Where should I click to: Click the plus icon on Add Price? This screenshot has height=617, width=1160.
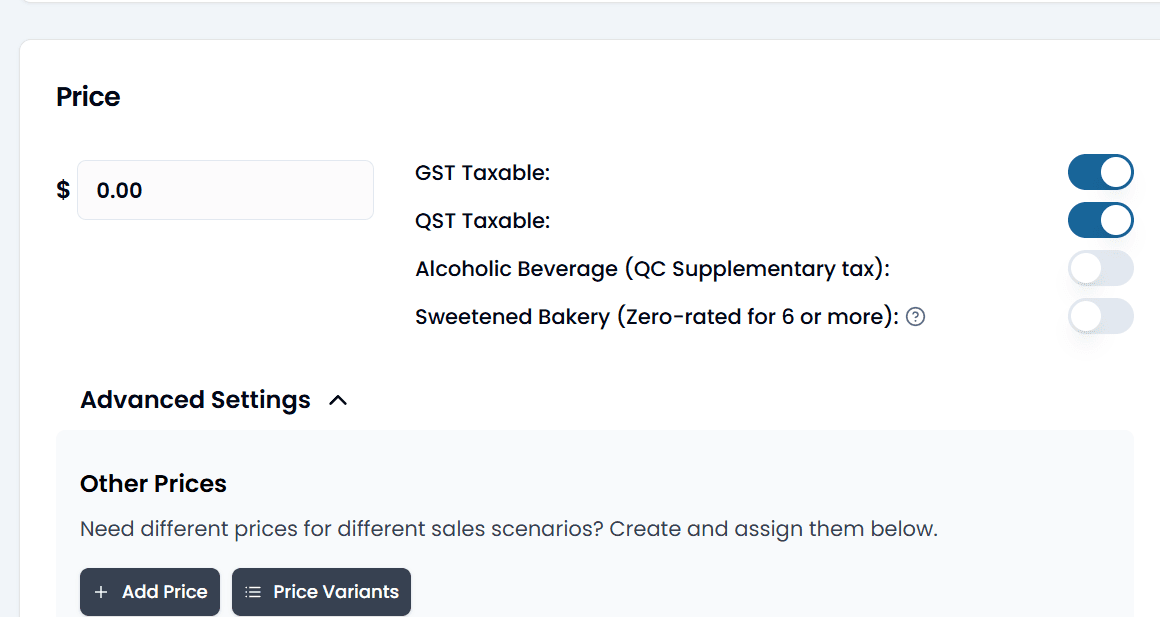(x=101, y=592)
